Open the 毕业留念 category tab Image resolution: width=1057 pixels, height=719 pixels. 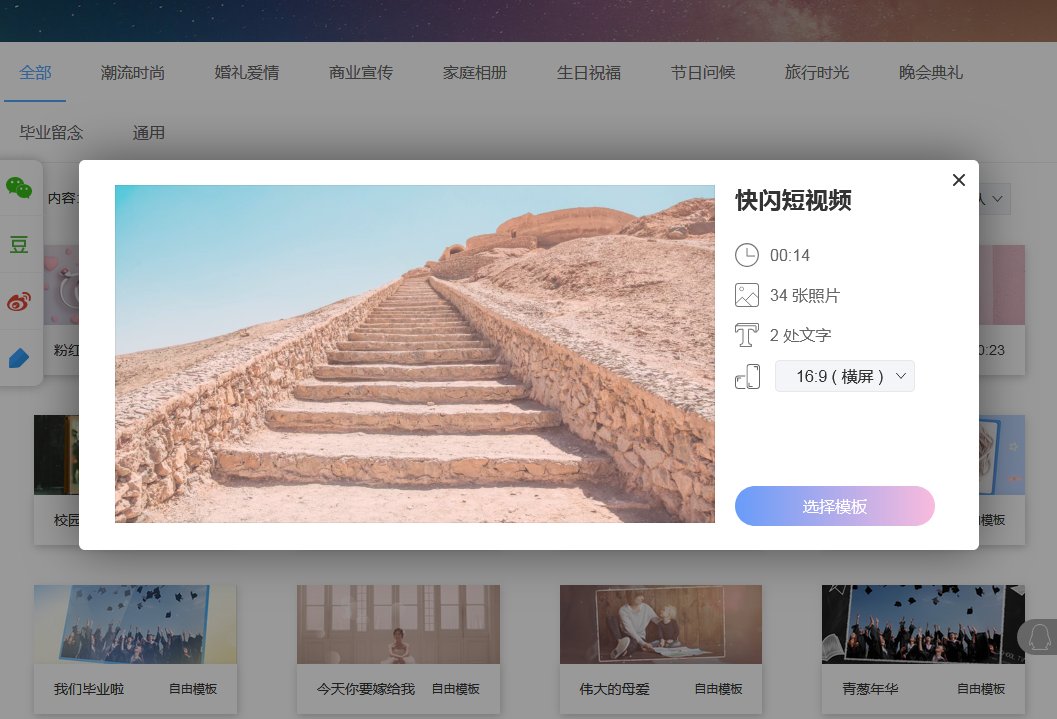[52, 132]
